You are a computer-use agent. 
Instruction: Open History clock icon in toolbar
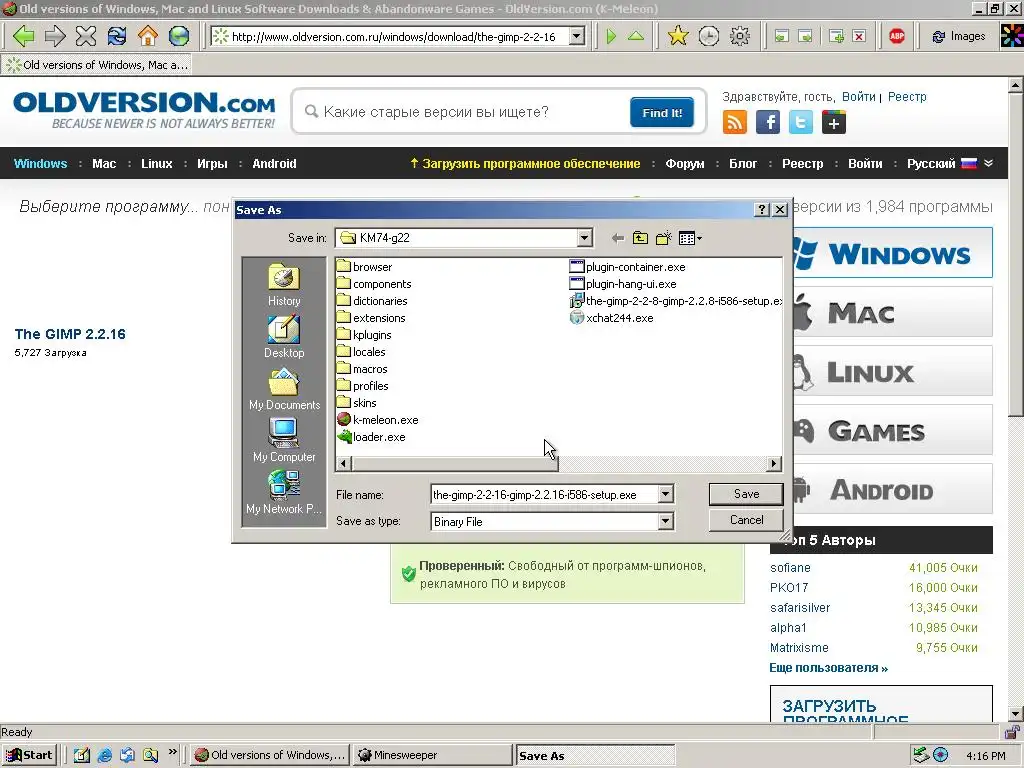tap(709, 36)
